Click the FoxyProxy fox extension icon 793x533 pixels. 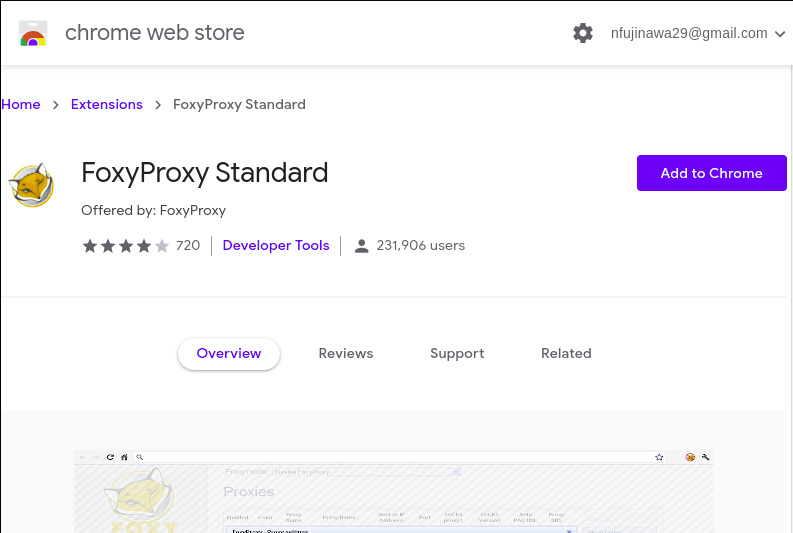pos(32,185)
